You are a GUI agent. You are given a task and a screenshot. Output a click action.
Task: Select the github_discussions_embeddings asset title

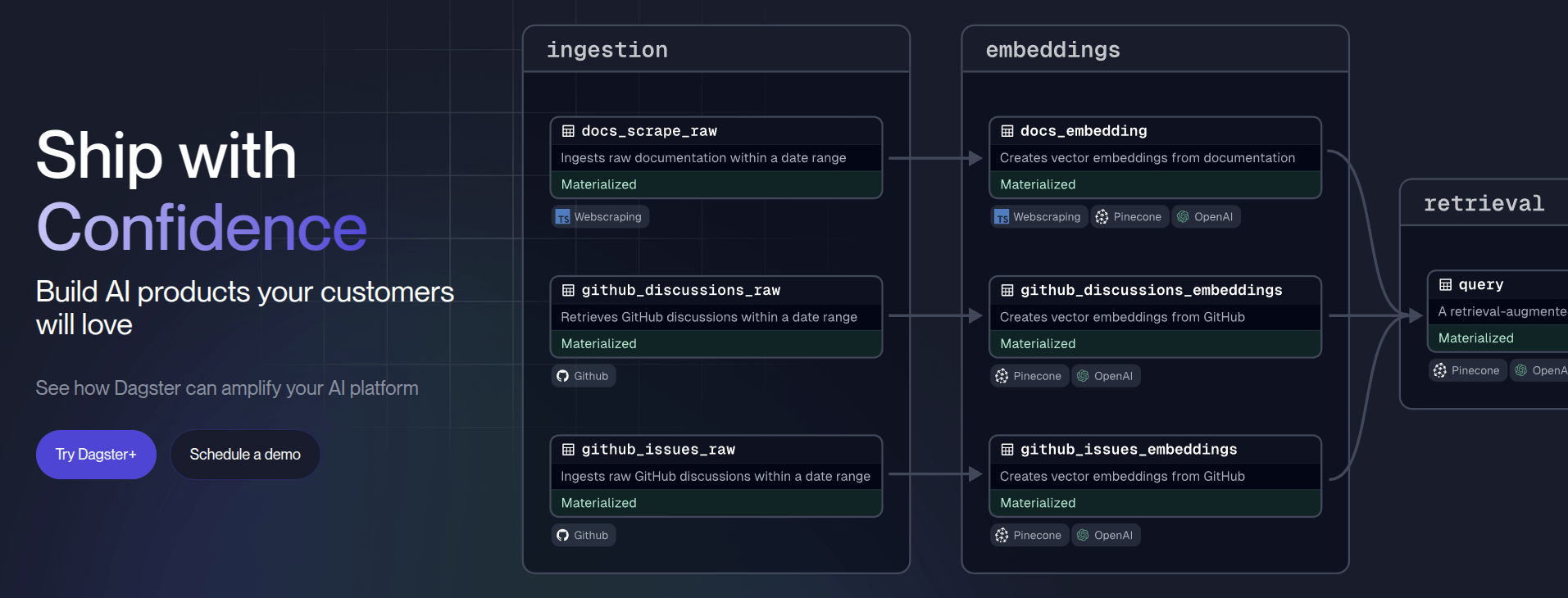1152,290
